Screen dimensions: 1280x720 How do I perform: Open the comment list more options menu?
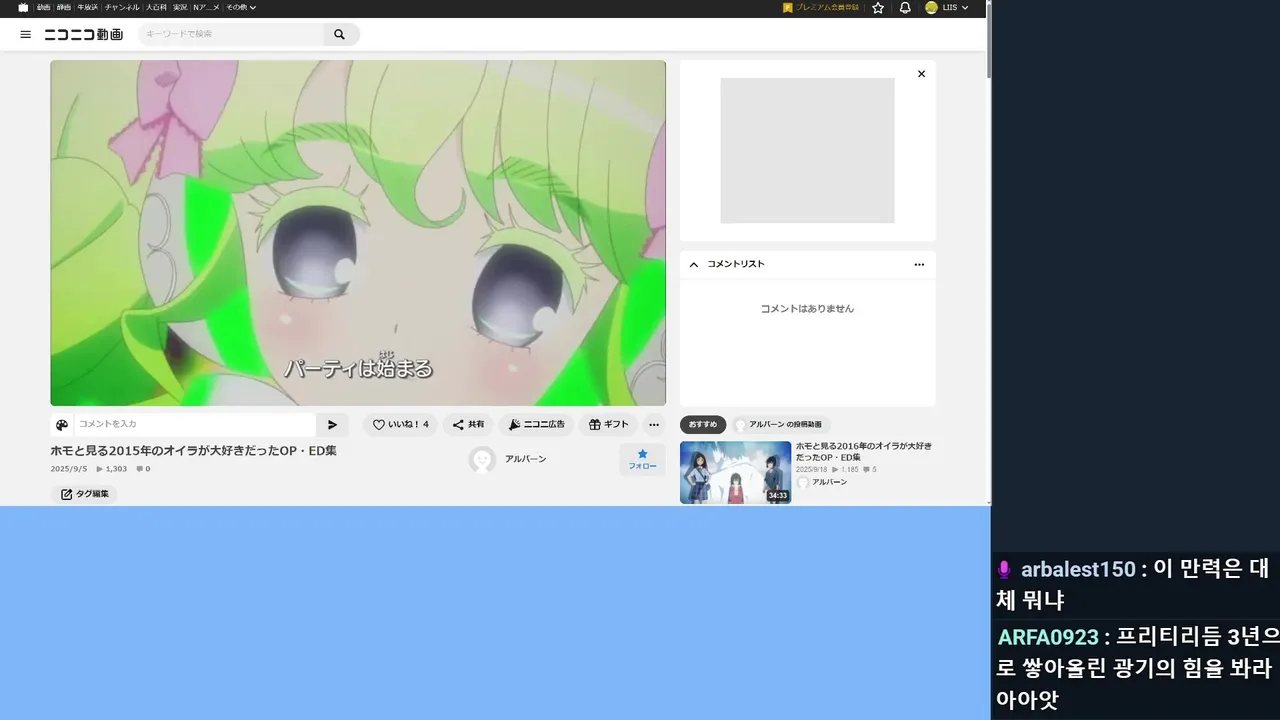click(919, 264)
